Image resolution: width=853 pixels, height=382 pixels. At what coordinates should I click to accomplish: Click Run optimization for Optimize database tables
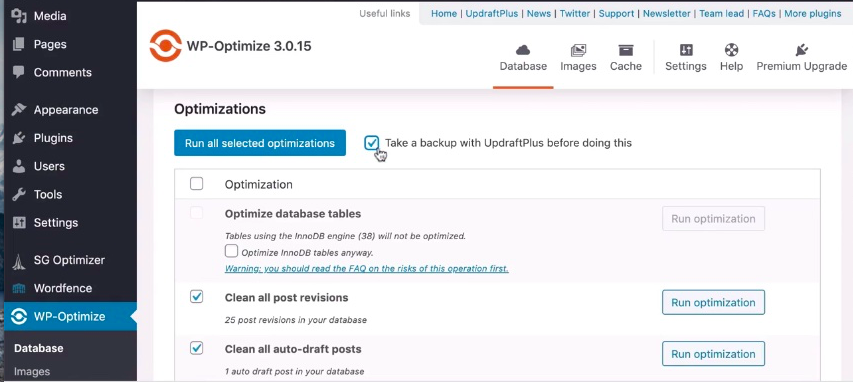click(x=713, y=219)
